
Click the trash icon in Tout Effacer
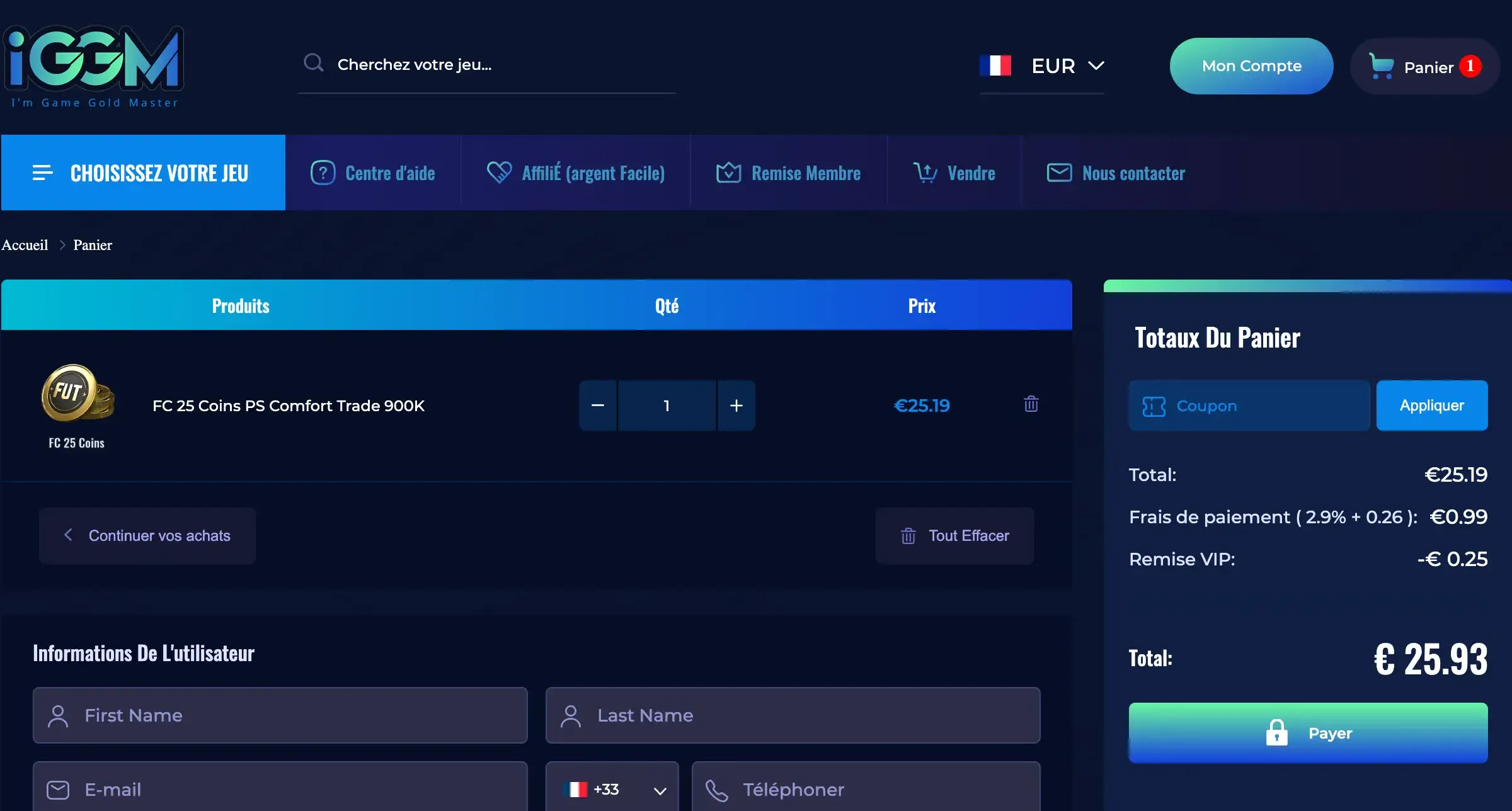pos(908,536)
